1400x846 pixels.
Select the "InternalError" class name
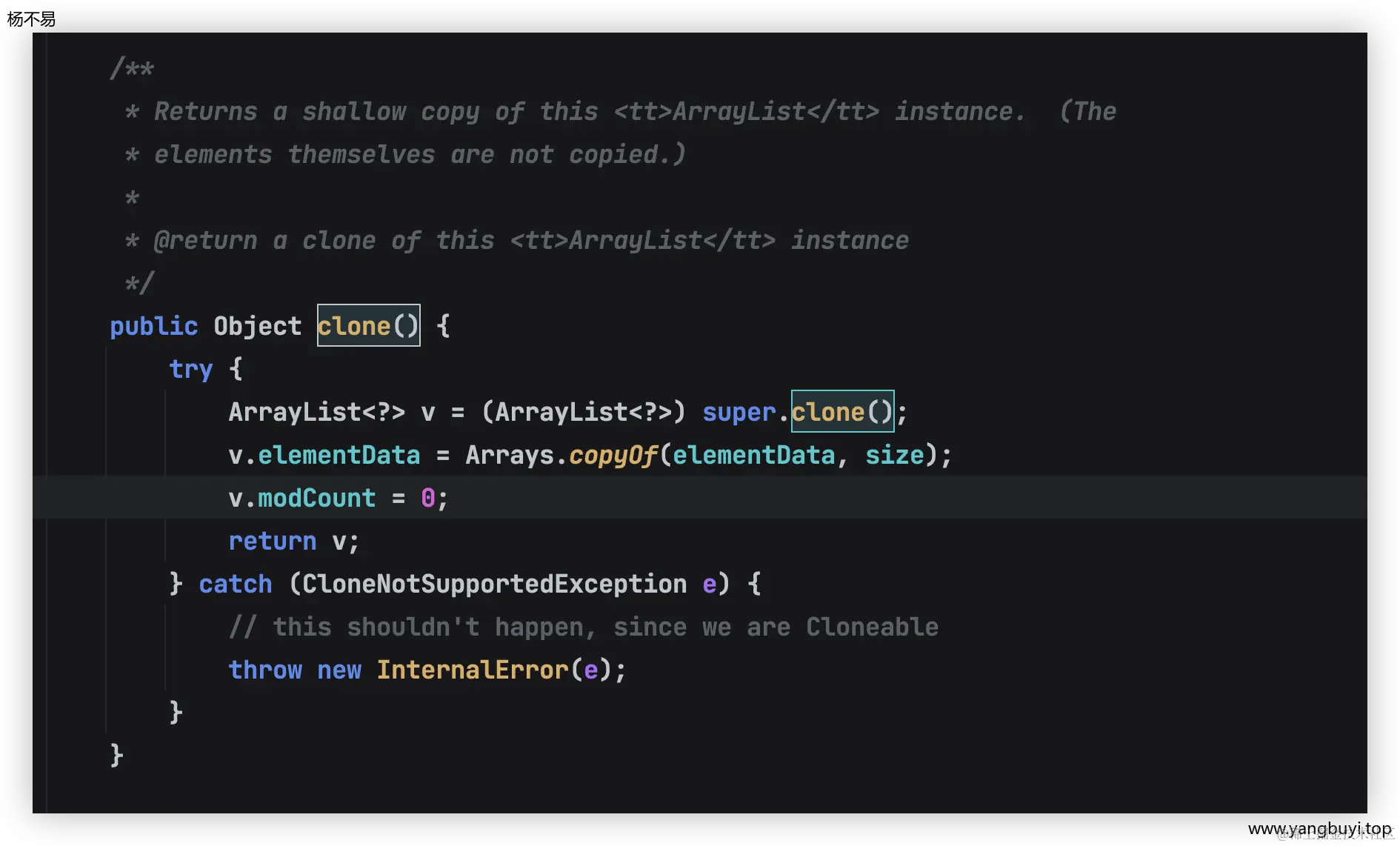click(x=473, y=670)
